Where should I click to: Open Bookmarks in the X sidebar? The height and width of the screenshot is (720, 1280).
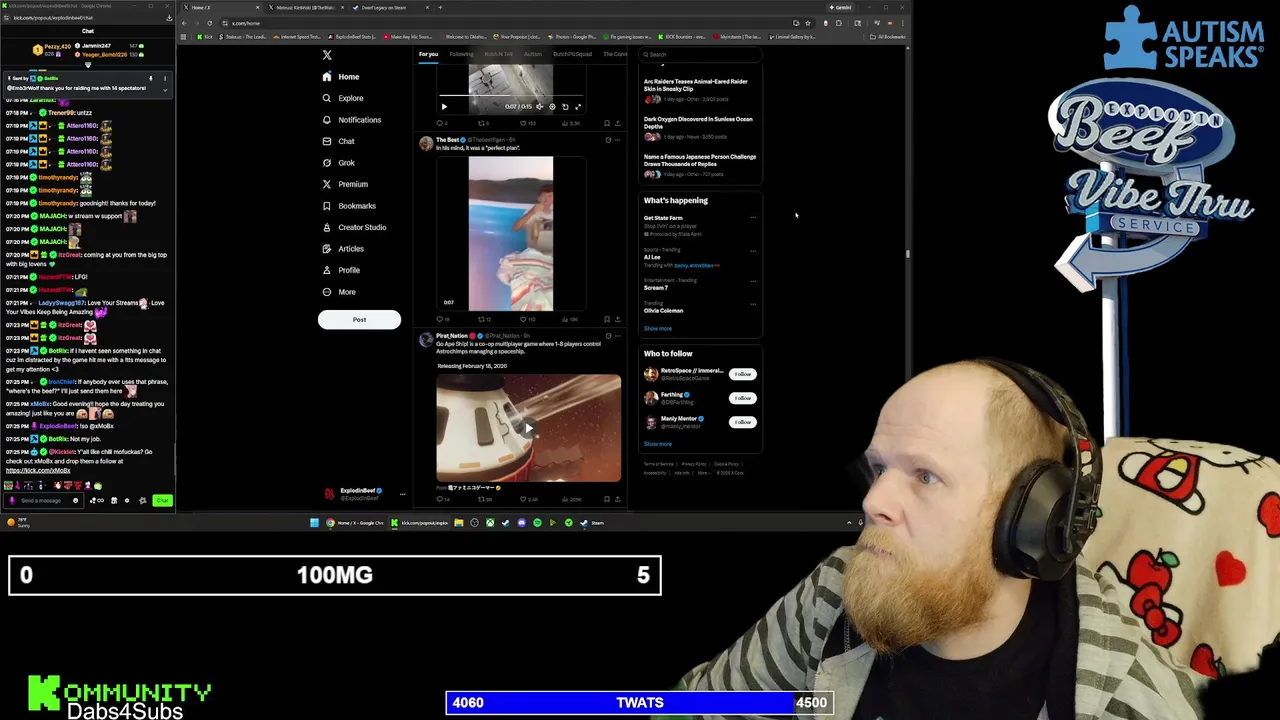(348, 206)
